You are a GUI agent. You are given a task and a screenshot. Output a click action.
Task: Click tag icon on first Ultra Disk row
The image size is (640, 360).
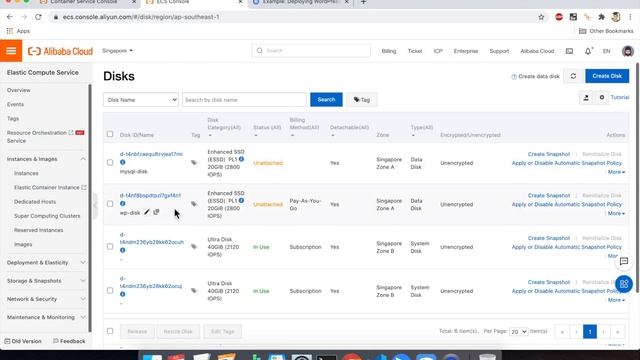tap(194, 247)
